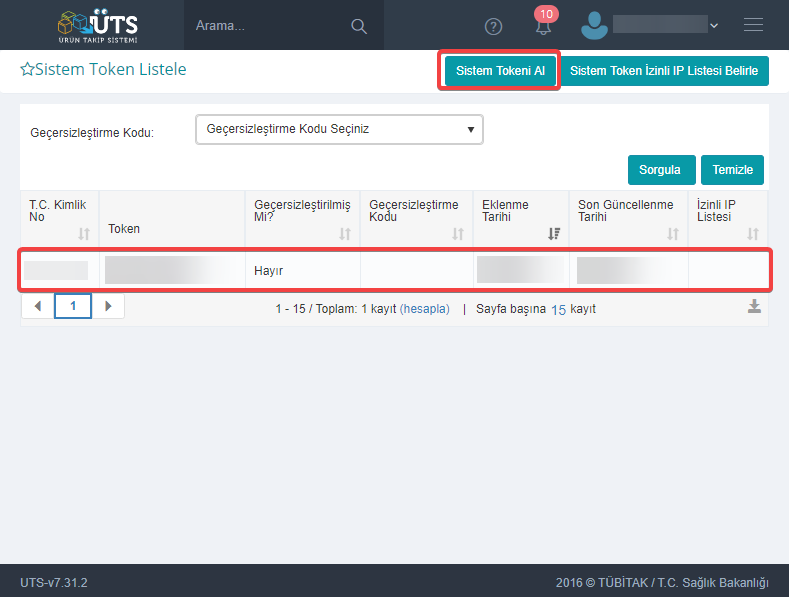Click Sistem Tokeni Al button

click(500, 70)
